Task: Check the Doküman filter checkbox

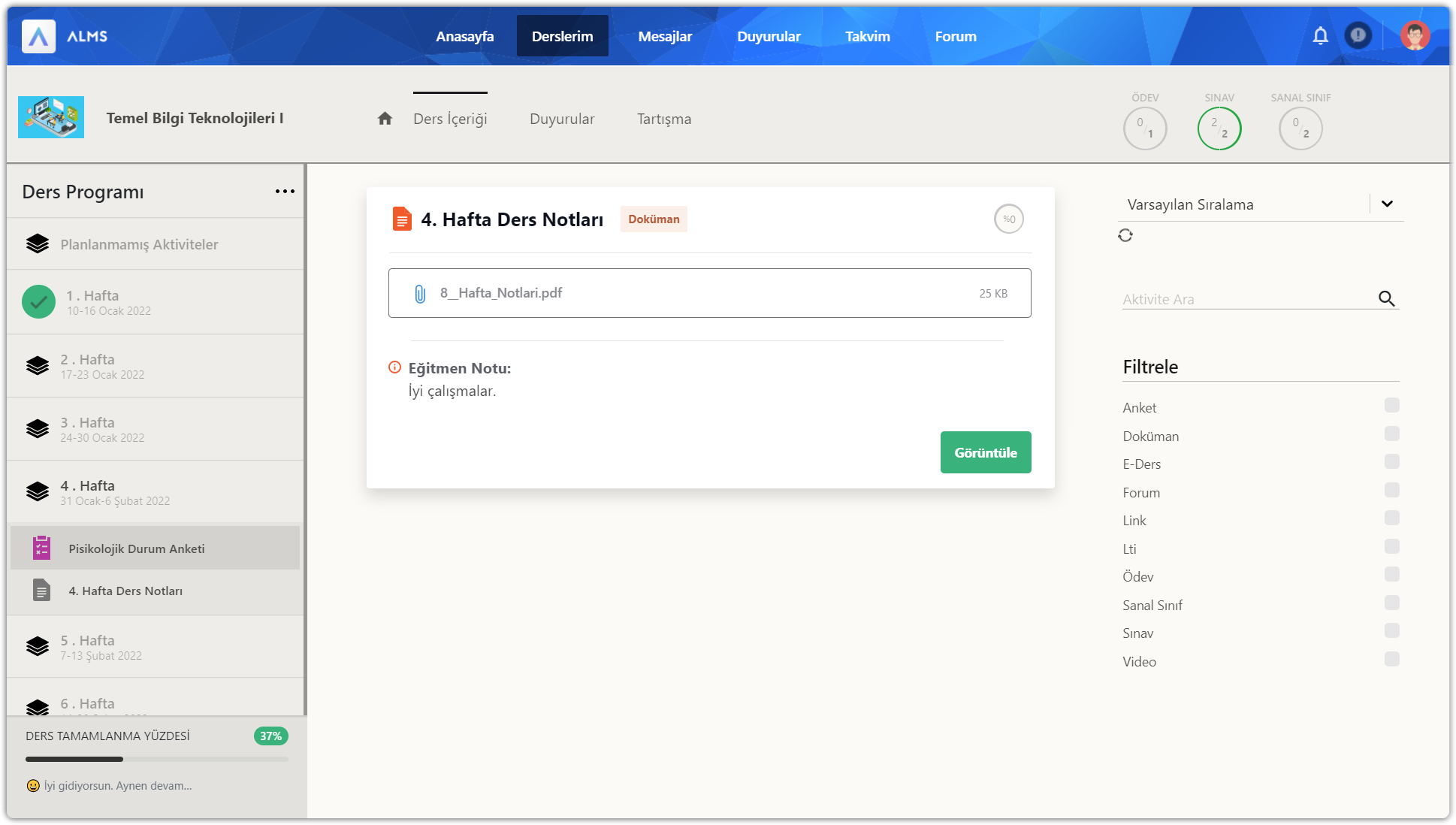Action: (1391, 434)
